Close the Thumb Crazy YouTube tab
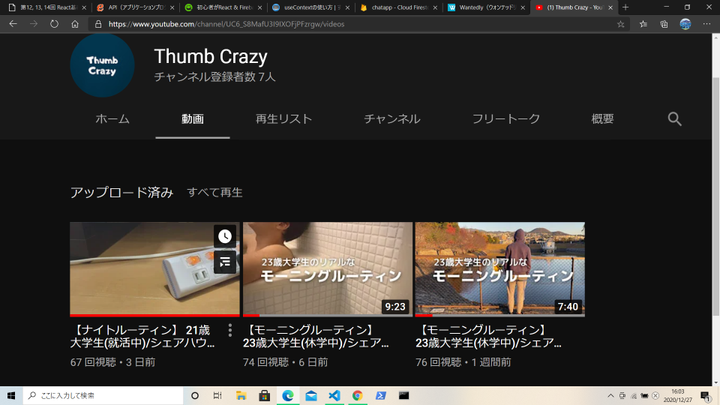720x405 pixels. (610, 8)
